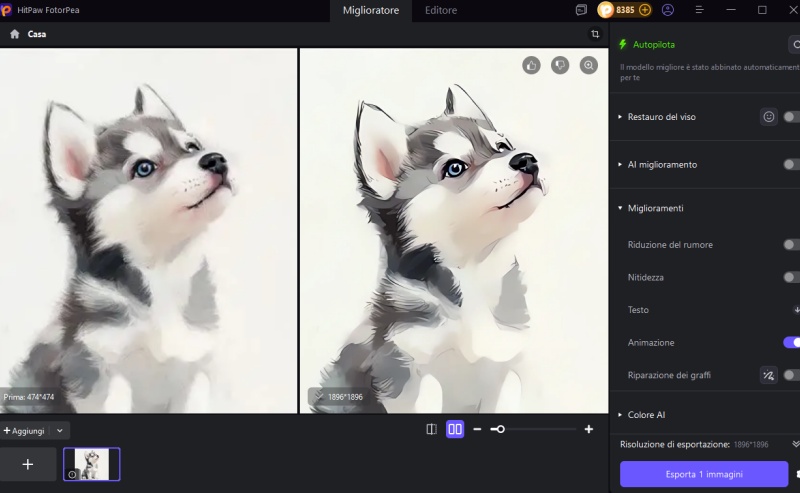
Task: Click the Prima: 474*474 label
Action: pyautogui.click(x=29, y=397)
